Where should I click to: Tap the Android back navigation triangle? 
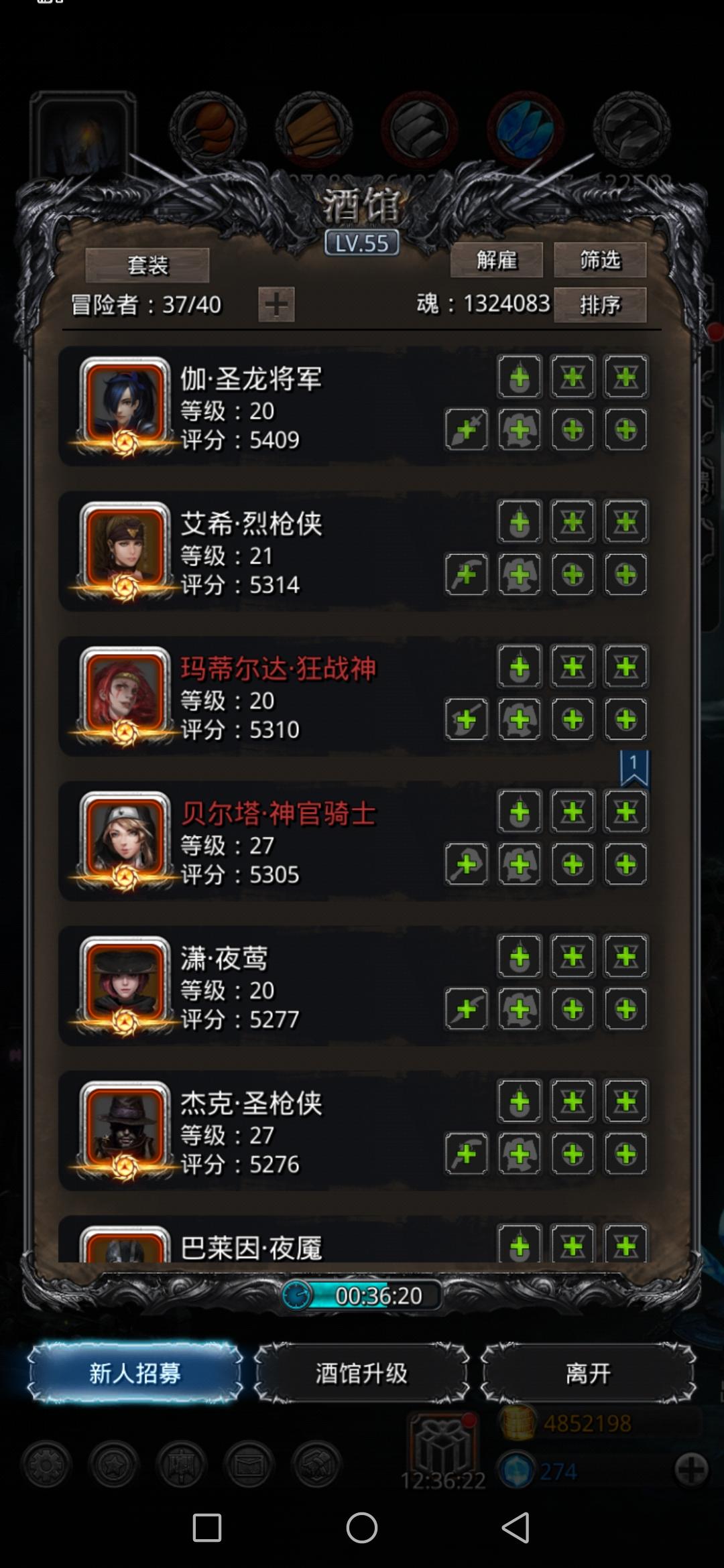pos(516,1528)
